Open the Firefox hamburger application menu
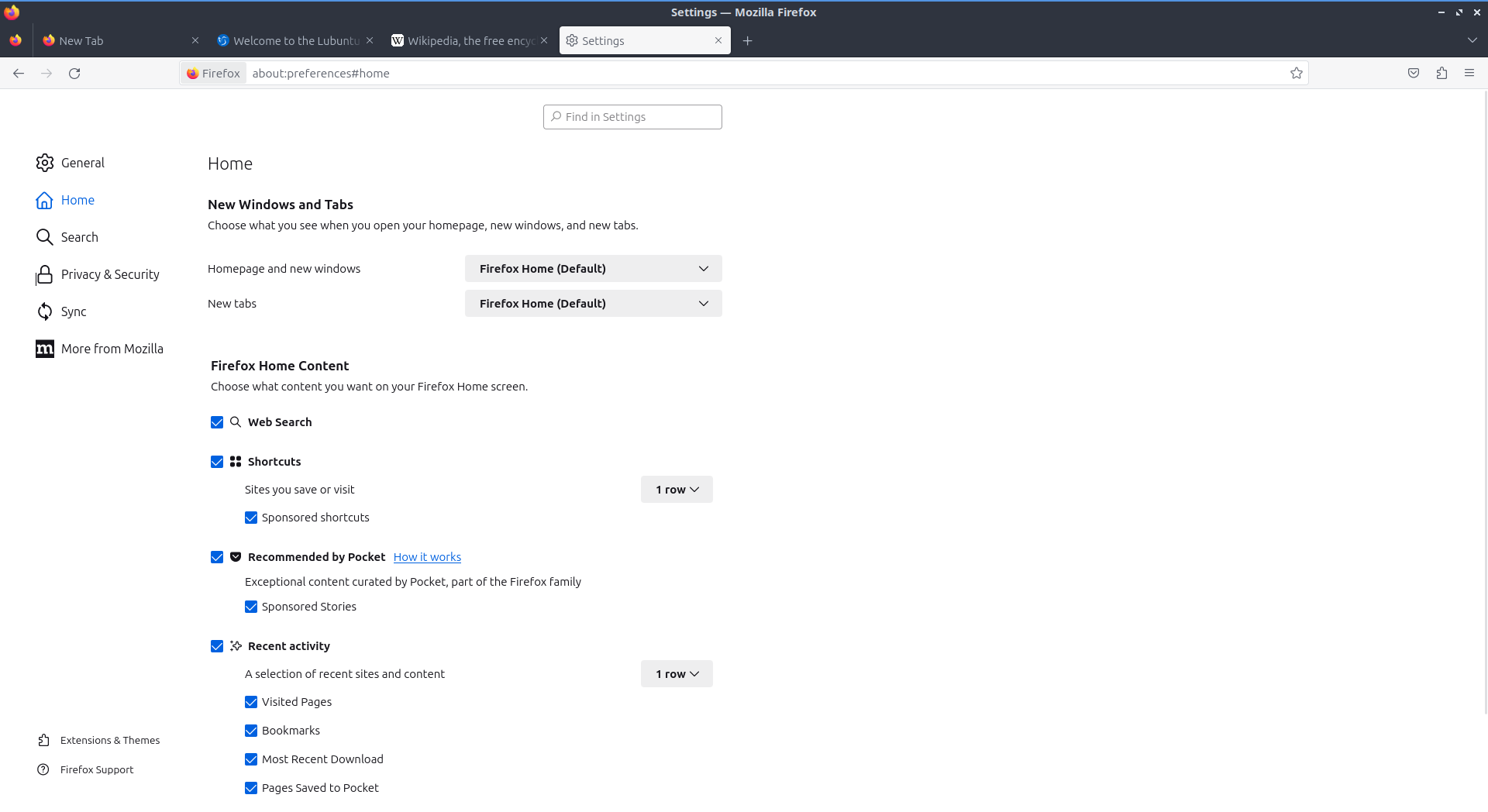Screen dimensions: 1488x812 [x=1469, y=73]
